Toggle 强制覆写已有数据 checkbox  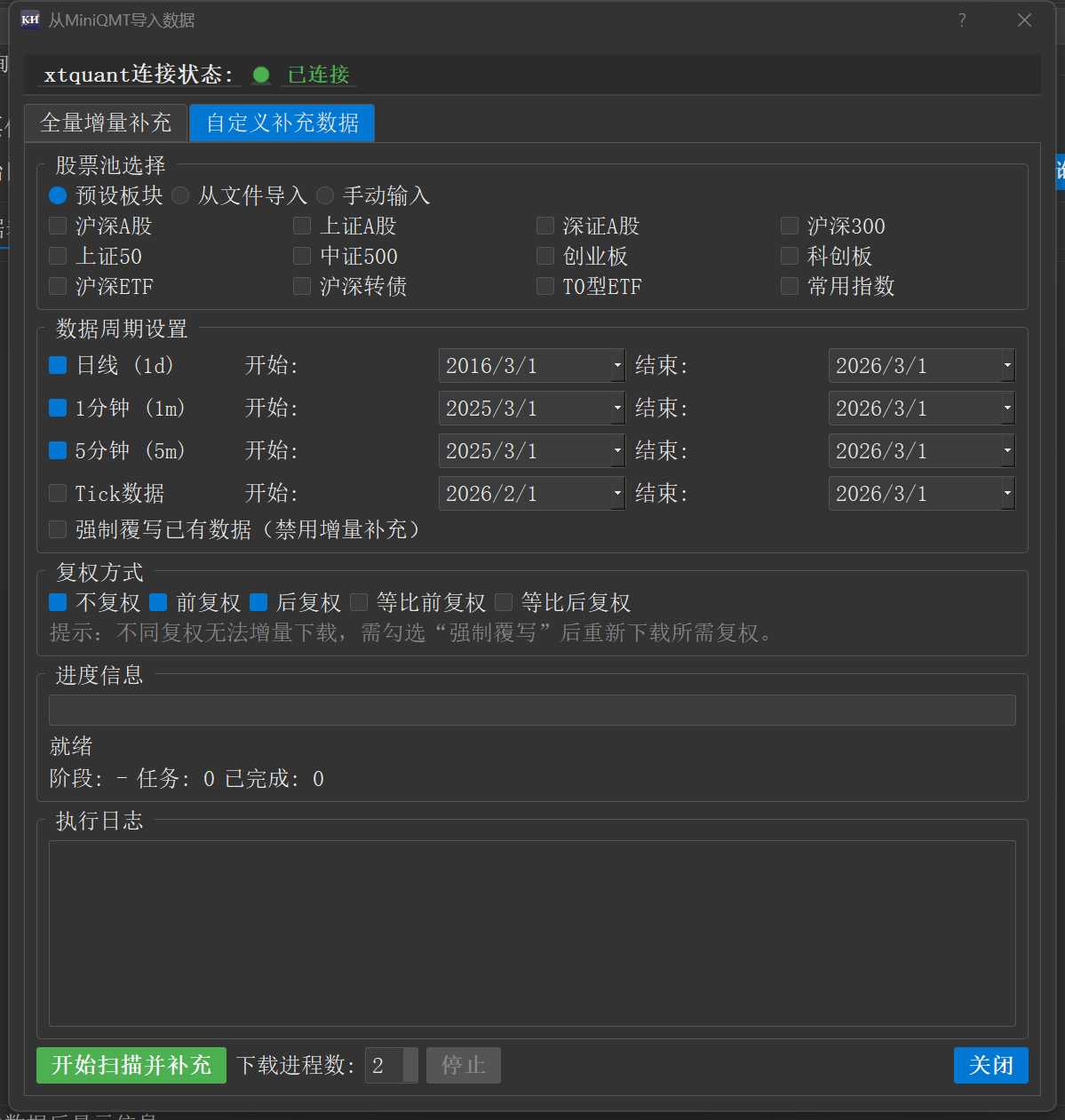pos(58,529)
